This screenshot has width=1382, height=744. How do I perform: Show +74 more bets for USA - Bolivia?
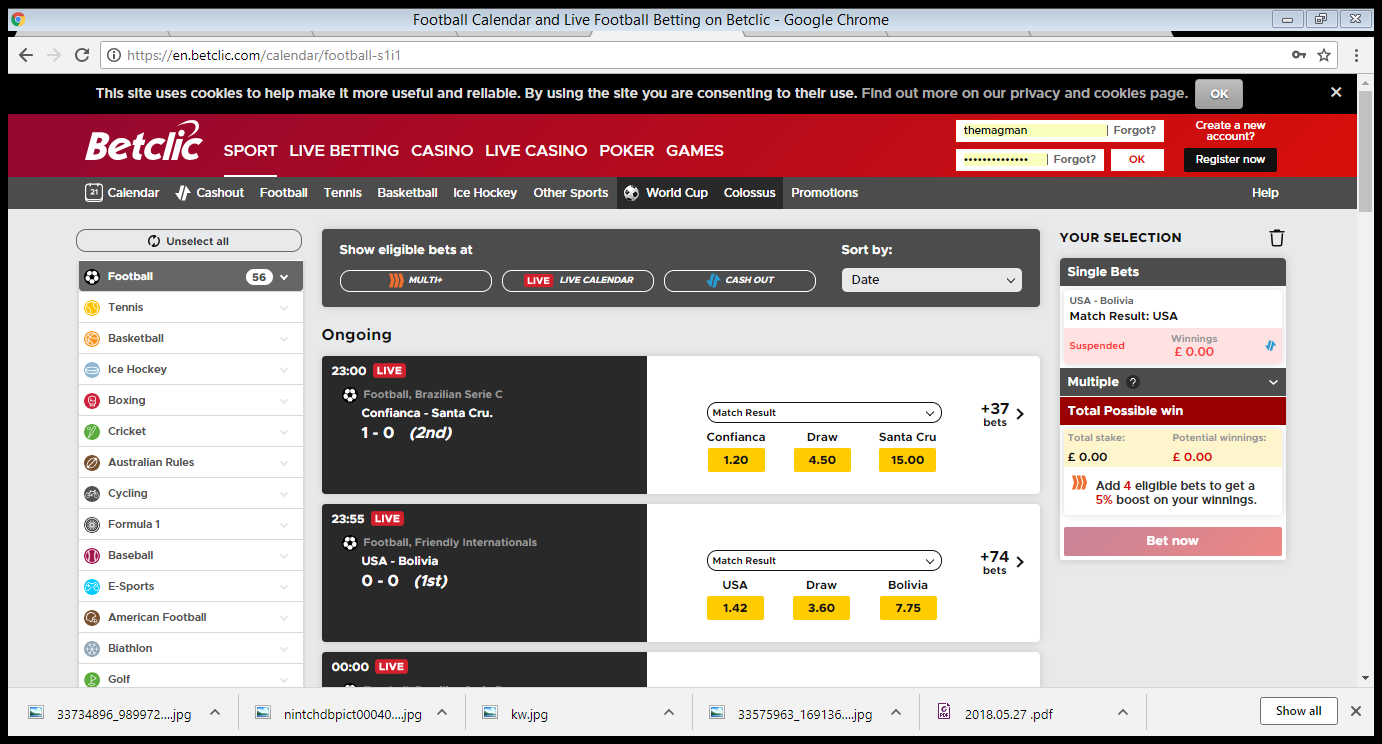pyautogui.click(x=1002, y=562)
